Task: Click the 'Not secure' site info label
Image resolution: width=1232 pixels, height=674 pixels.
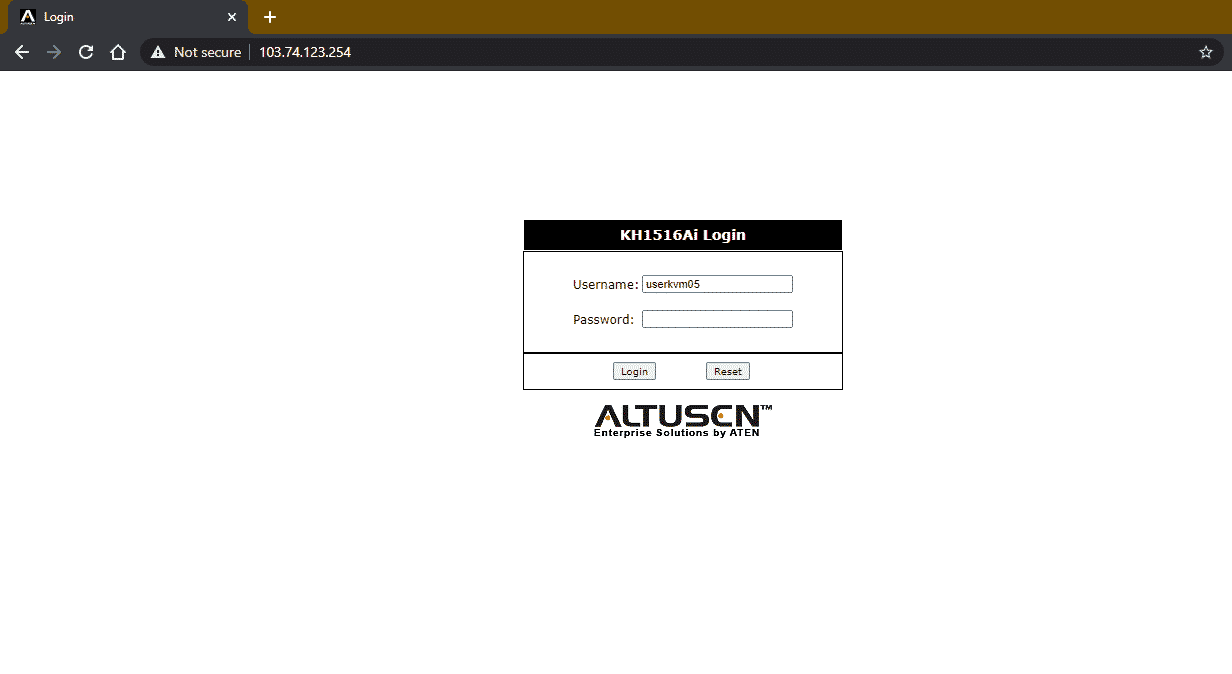Action: (207, 52)
